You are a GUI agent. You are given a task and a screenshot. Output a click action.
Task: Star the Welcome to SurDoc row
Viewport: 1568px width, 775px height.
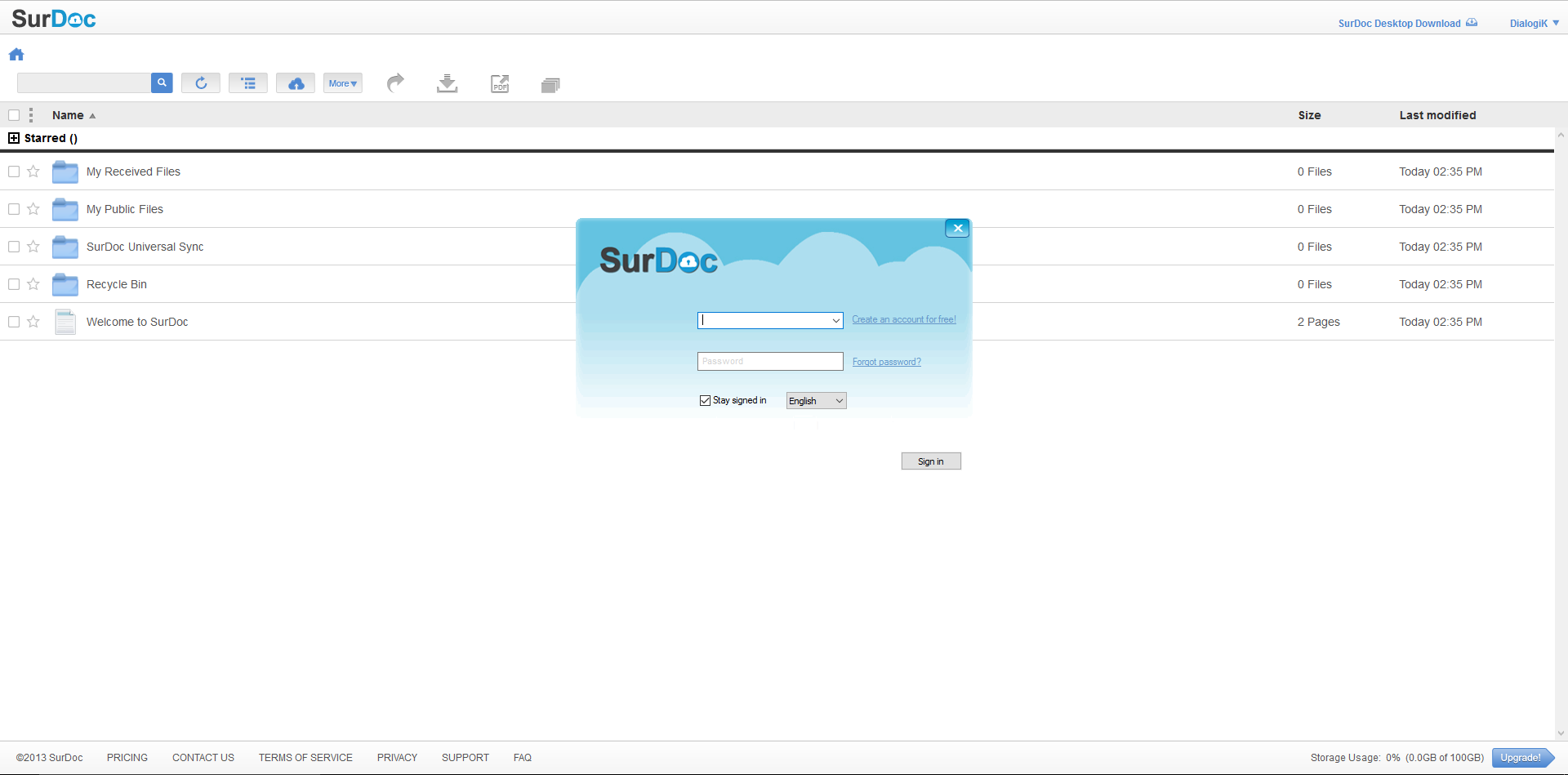tap(33, 322)
